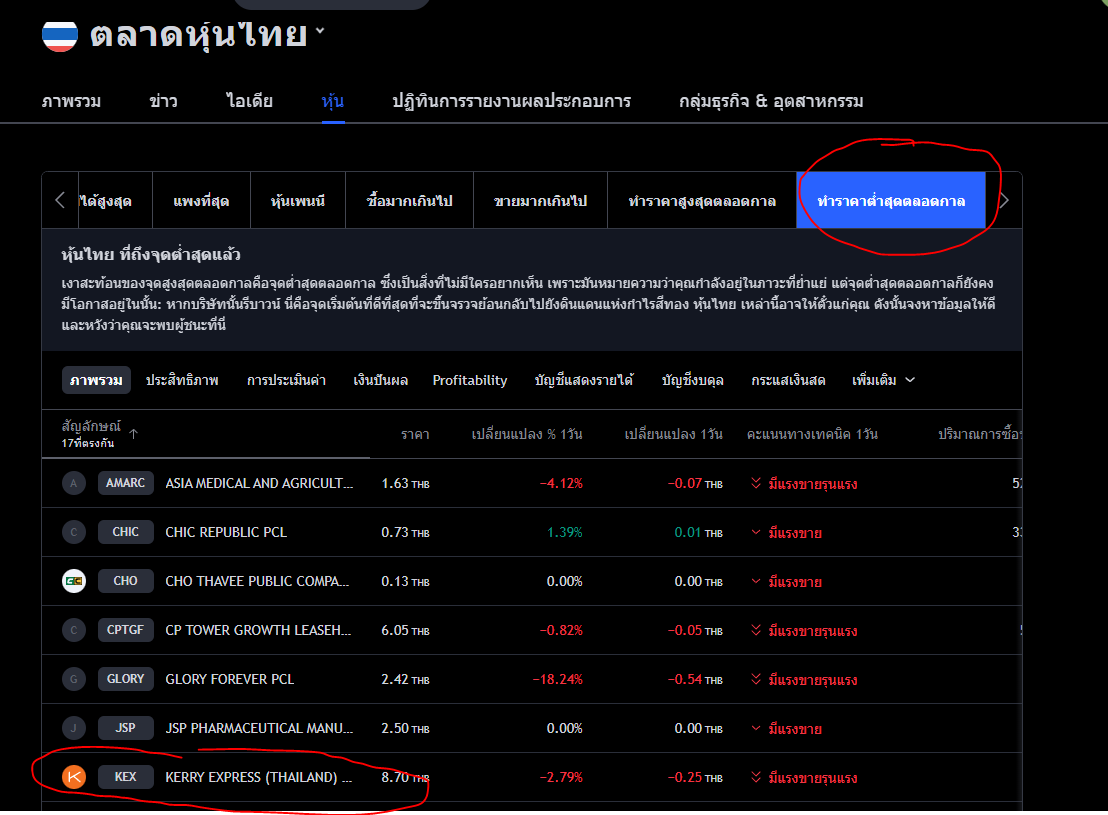
Task: Click the JSP round logo icon
Action: coord(73,728)
